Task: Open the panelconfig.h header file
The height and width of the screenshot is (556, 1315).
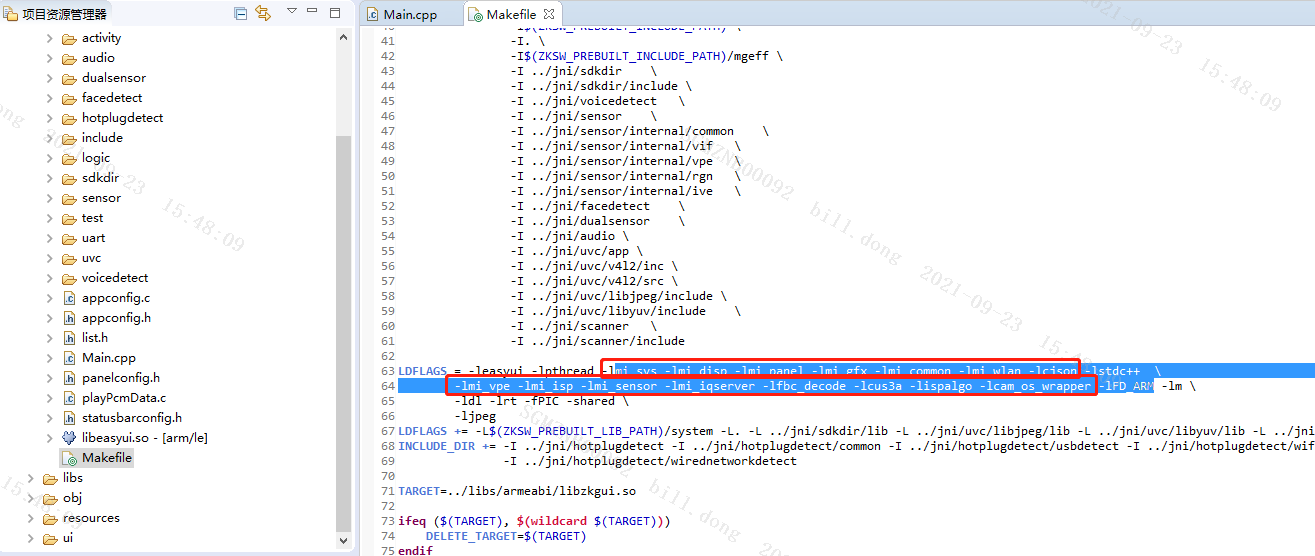Action: (120, 378)
